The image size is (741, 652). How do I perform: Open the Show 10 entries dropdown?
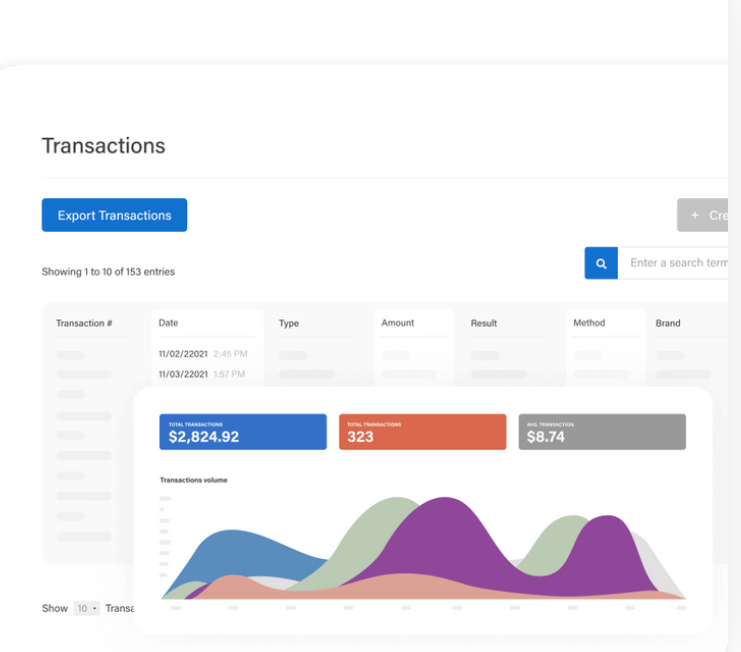pos(87,608)
